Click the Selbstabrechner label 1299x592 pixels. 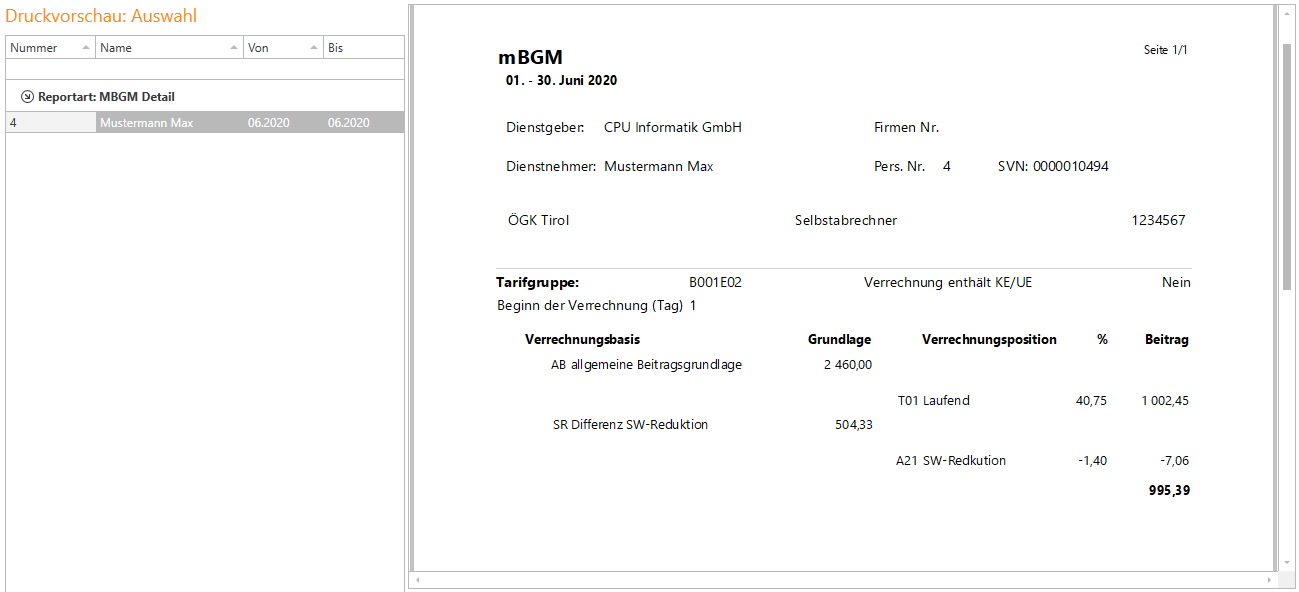pyautogui.click(x=846, y=220)
